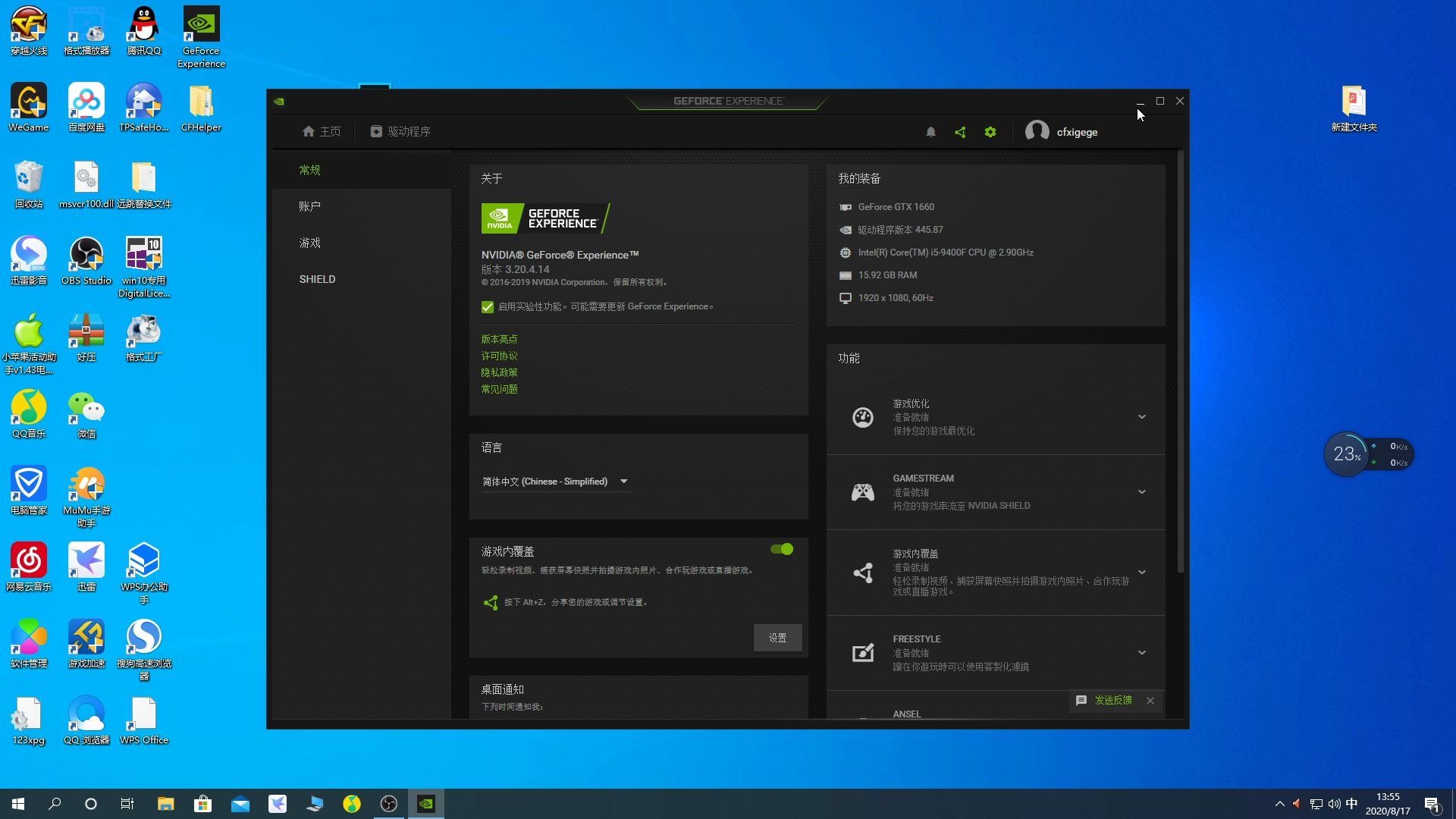
Task: Open Microsoft Store from taskbar
Action: click(202, 804)
